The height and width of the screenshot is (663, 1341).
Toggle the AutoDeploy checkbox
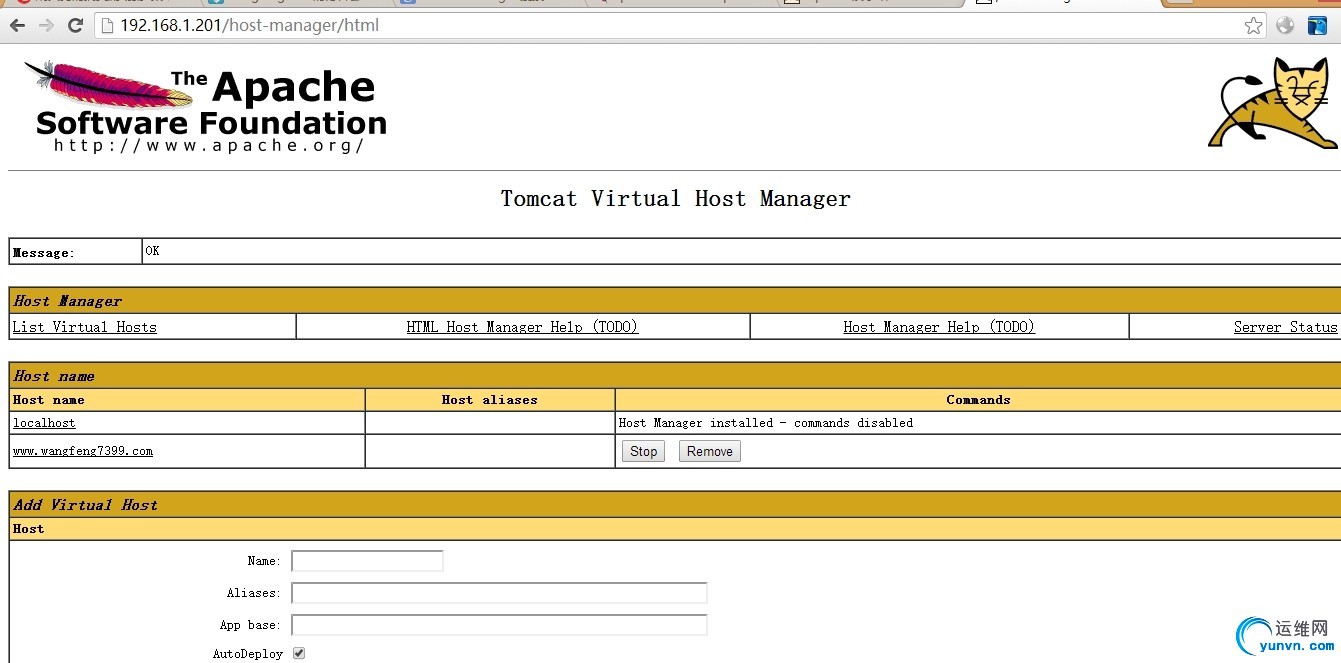tap(298, 653)
